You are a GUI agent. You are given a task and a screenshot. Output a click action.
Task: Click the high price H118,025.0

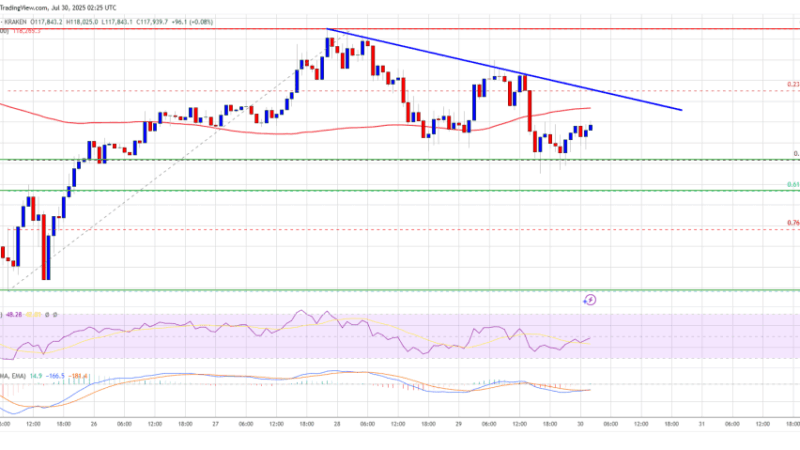click(81, 22)
